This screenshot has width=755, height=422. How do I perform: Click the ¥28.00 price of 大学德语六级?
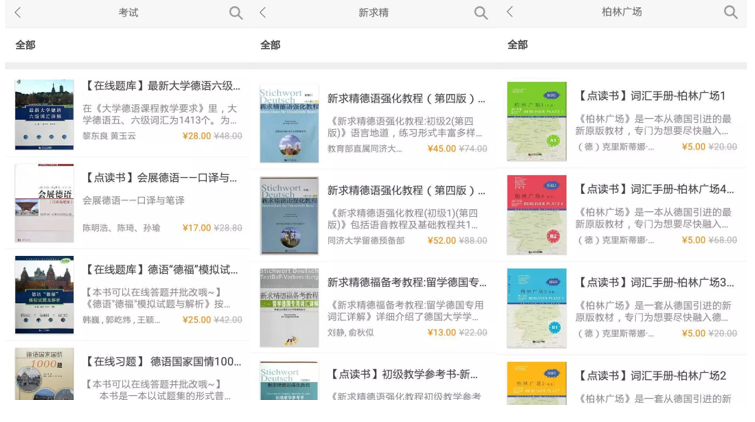pyautogui.click(x=196, y=136)
